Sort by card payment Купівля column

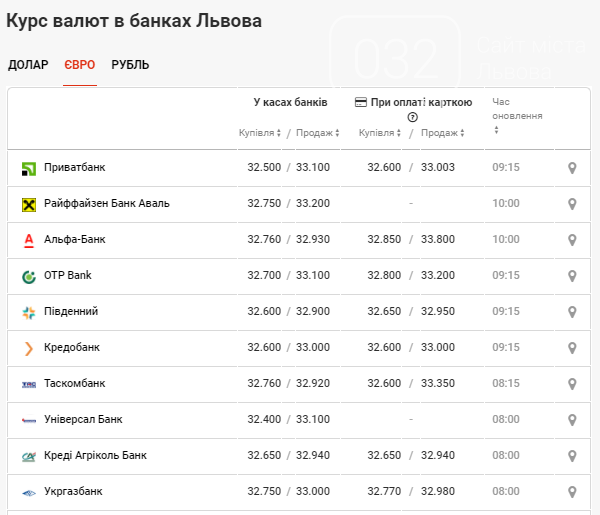click(380, 133)
